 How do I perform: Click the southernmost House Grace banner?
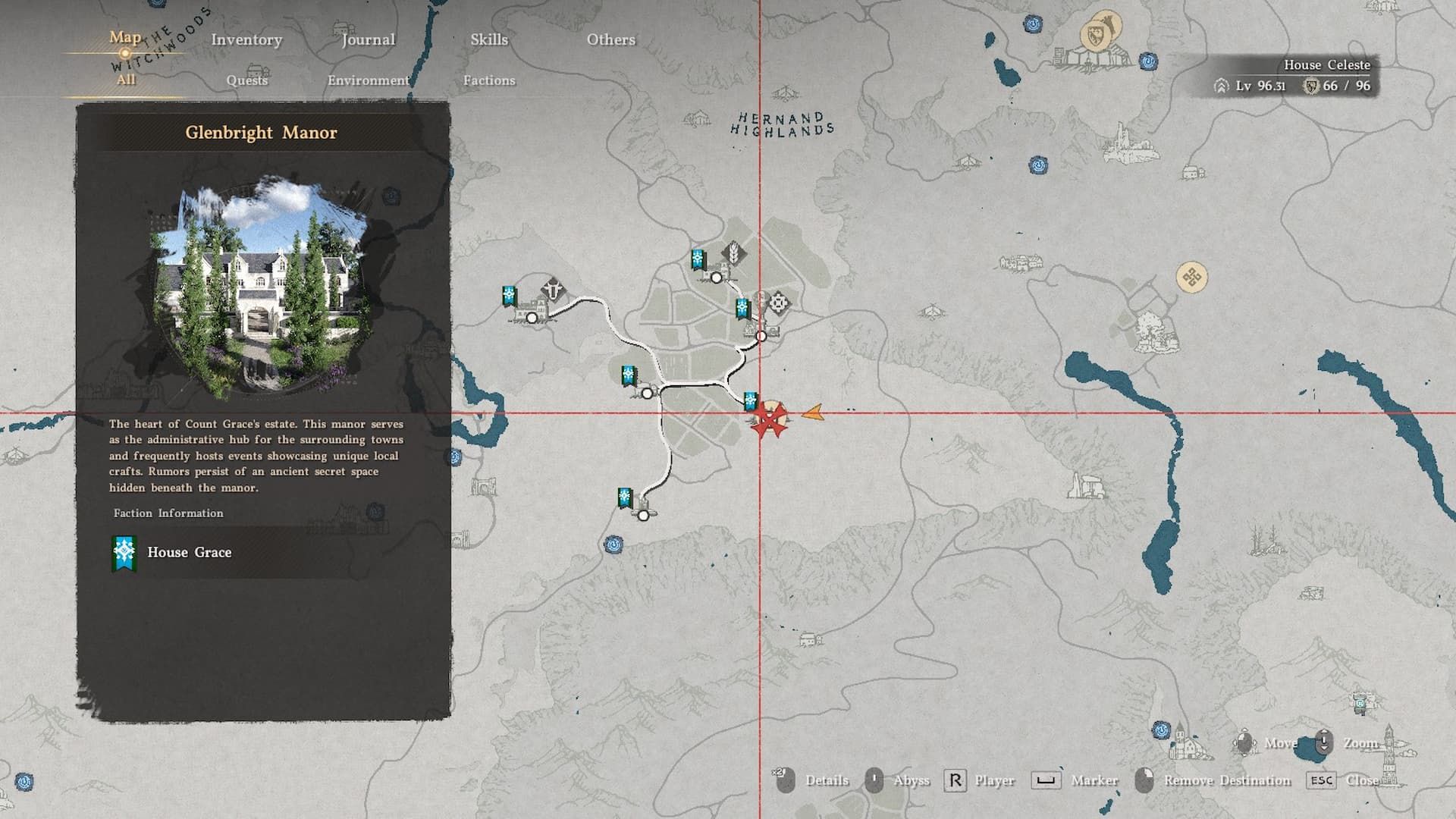[624, 498]
